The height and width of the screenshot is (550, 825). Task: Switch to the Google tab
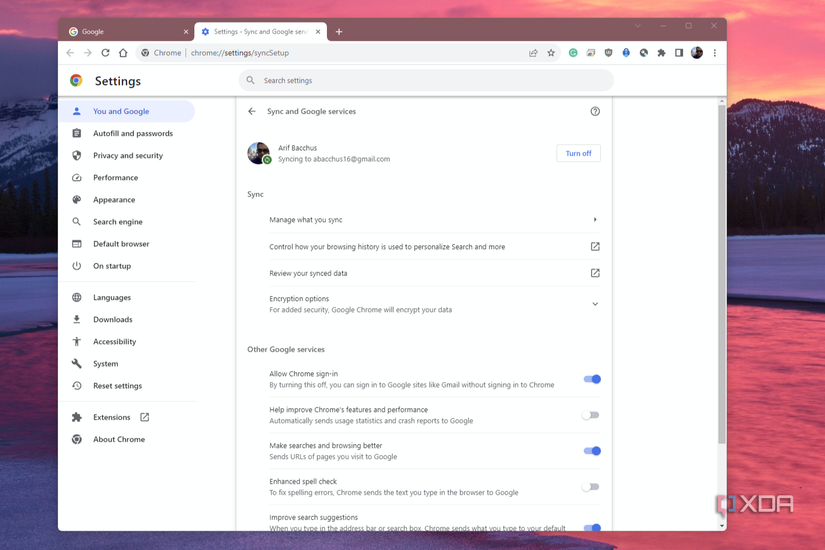(x=128, y=32)
